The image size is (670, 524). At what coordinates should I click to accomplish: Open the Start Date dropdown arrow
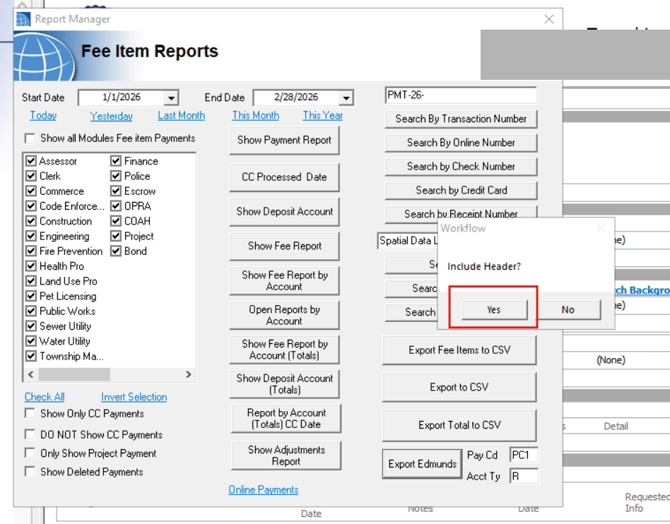[171, 98]
